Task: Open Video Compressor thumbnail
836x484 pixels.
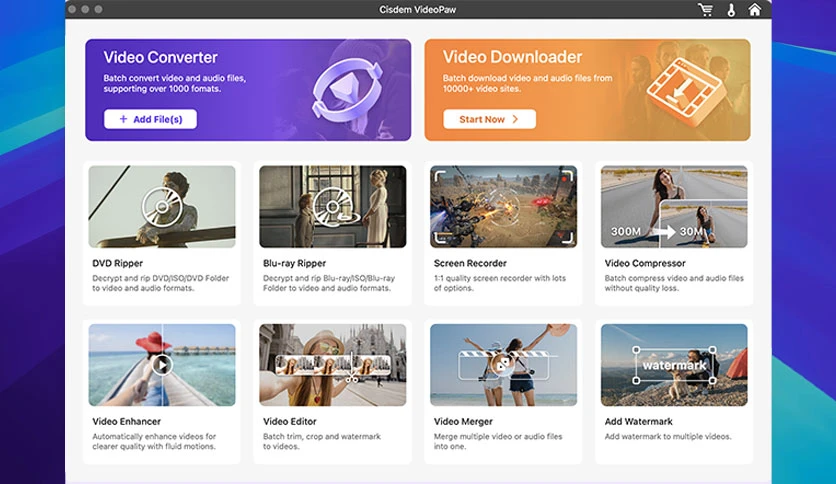Action: tap(674, 206)
